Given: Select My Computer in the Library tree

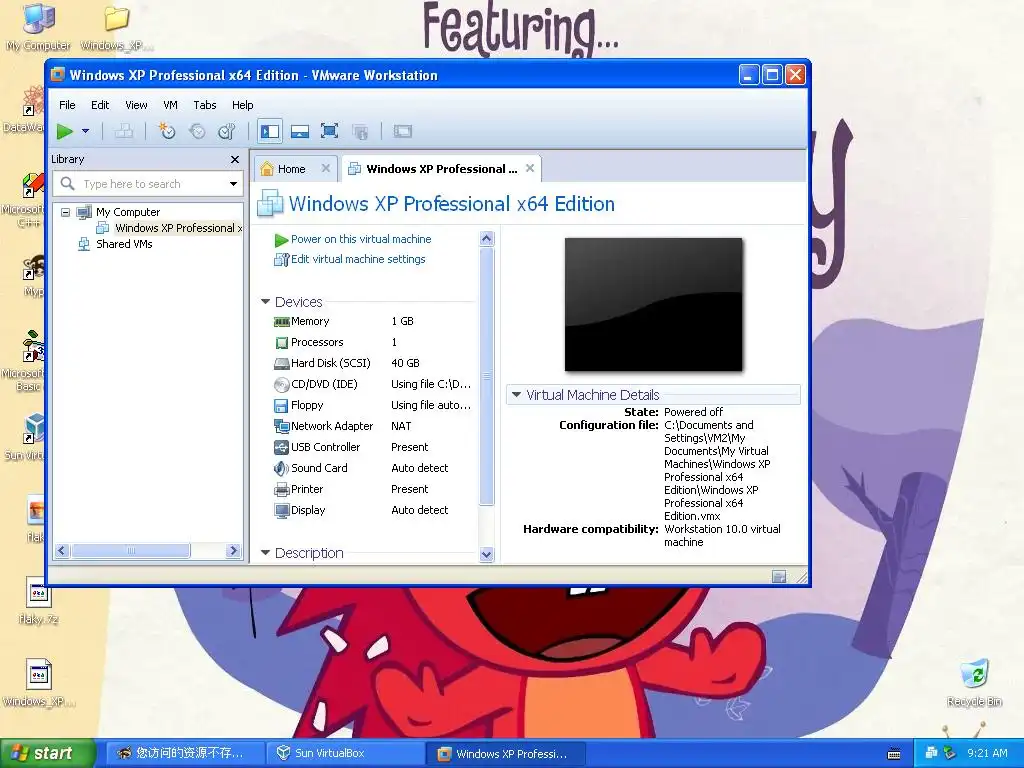Looking at the screenshot, I should click(x=127, y=212).
